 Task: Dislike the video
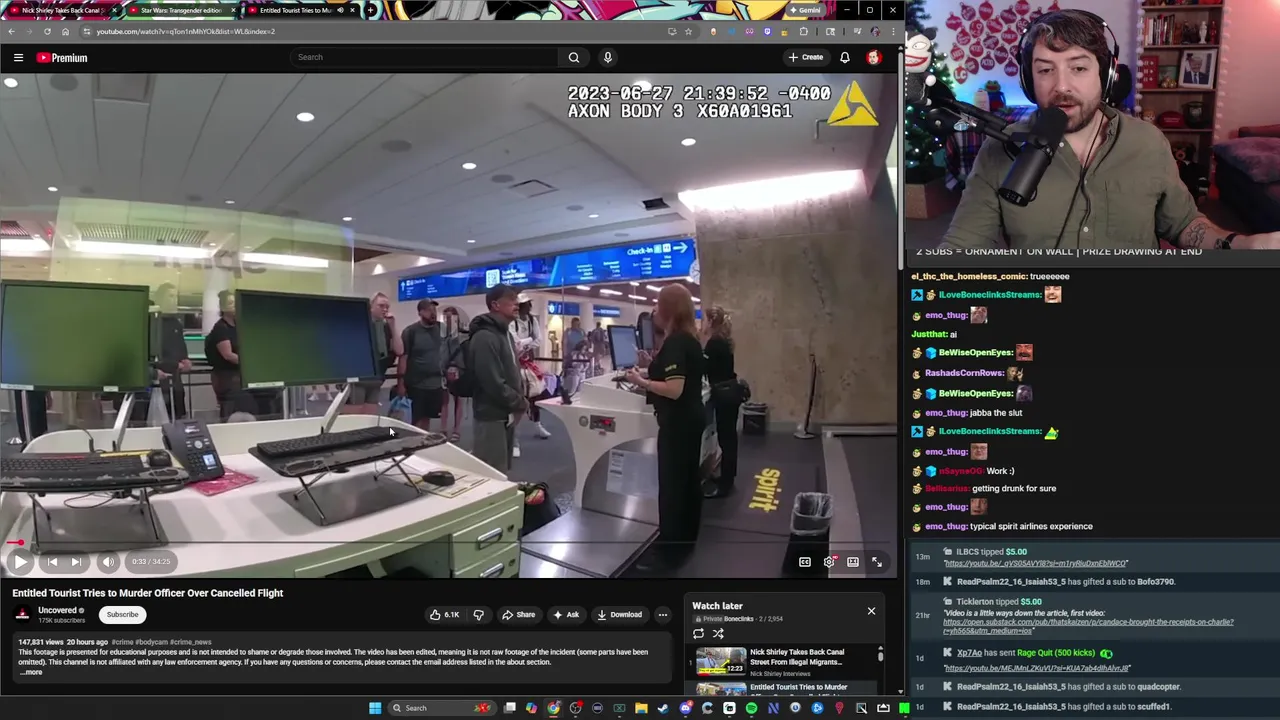(x=478, y=615)
